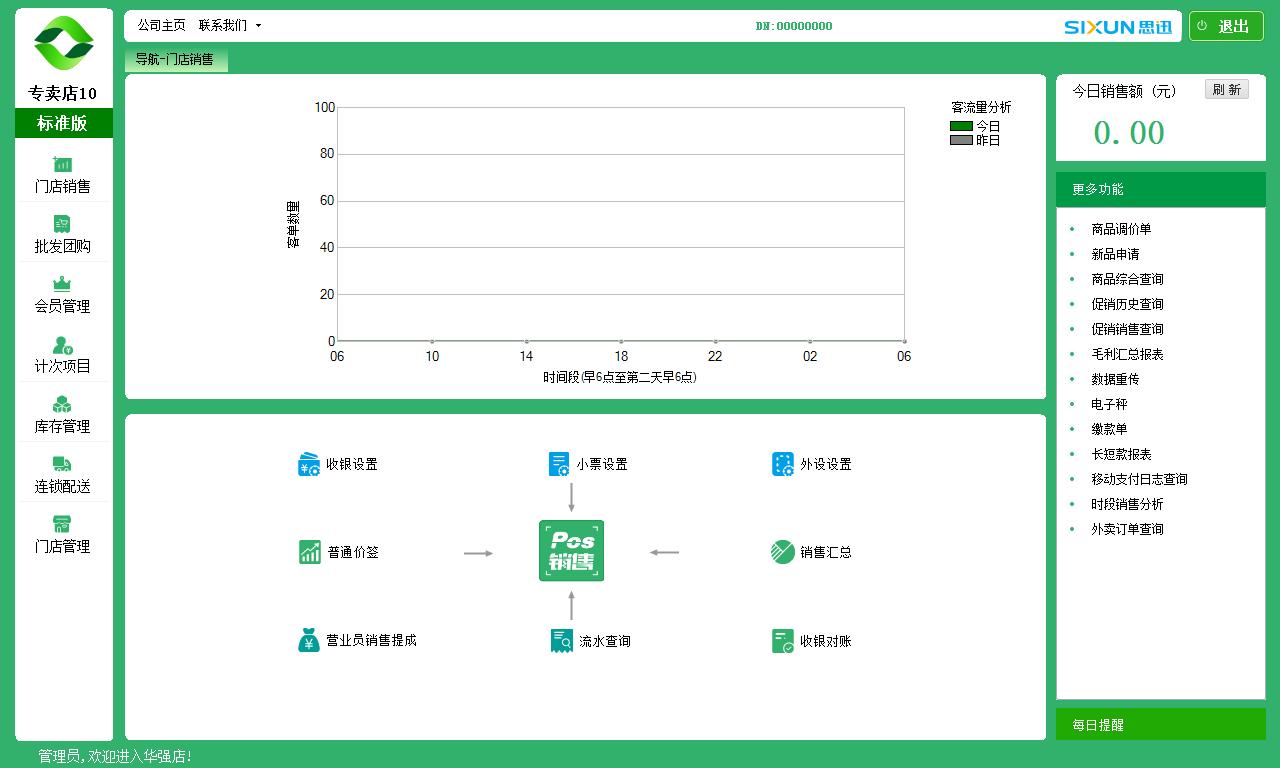This screenshot has width=1280, height=768.
Task: Open the 公司主页 menu item
Action: point(161,26)
